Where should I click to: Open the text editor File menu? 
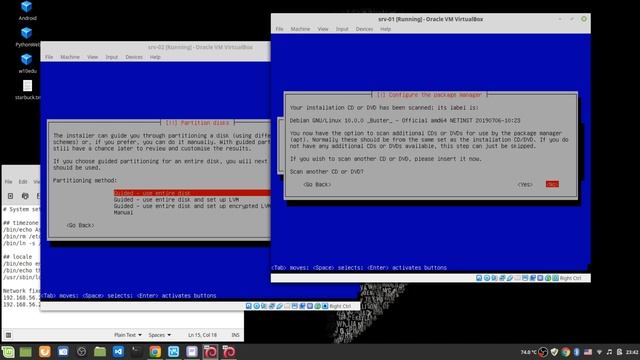(x=8, y=182)
